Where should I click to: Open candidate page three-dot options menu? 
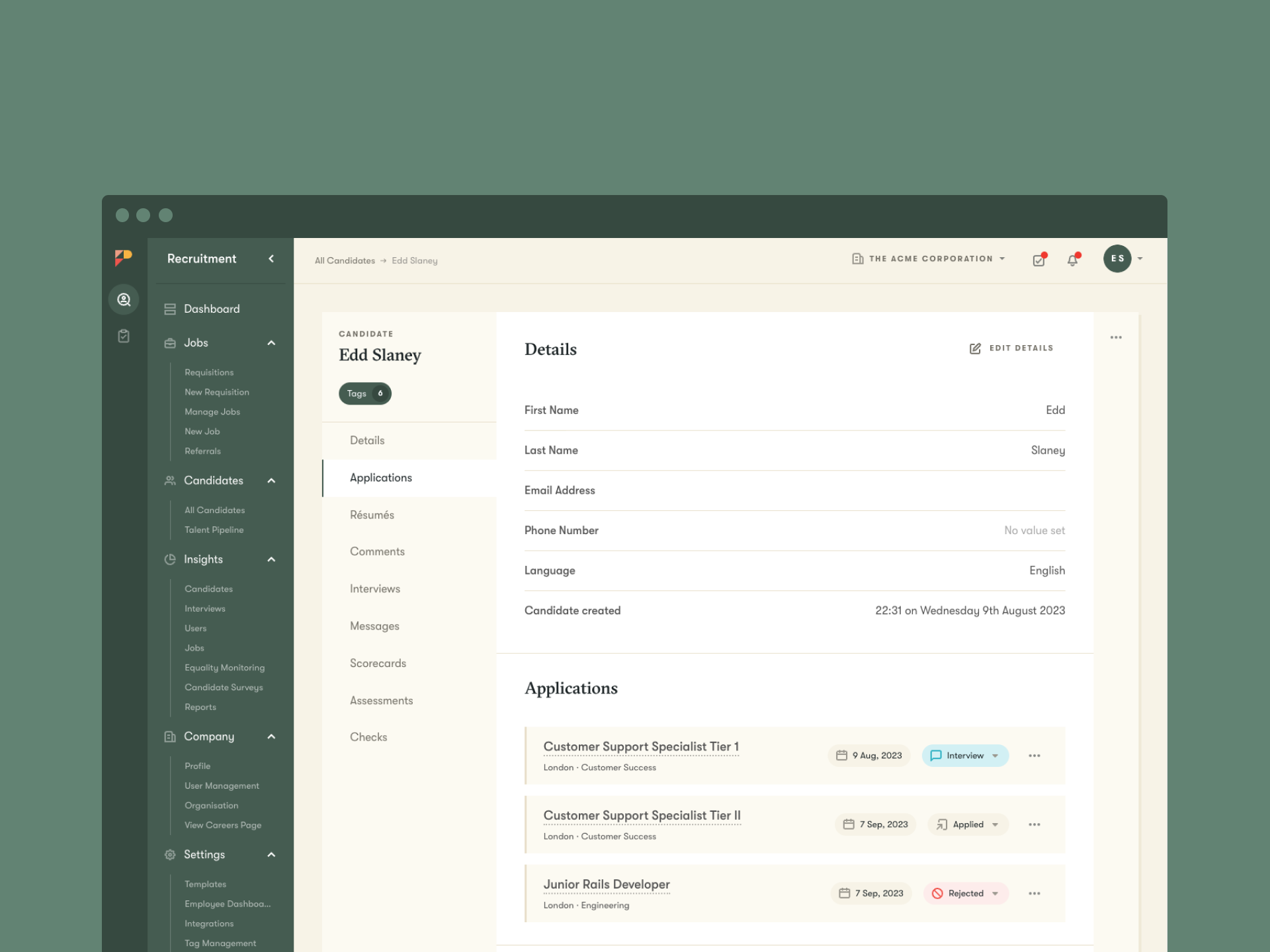click(1116, 337)
